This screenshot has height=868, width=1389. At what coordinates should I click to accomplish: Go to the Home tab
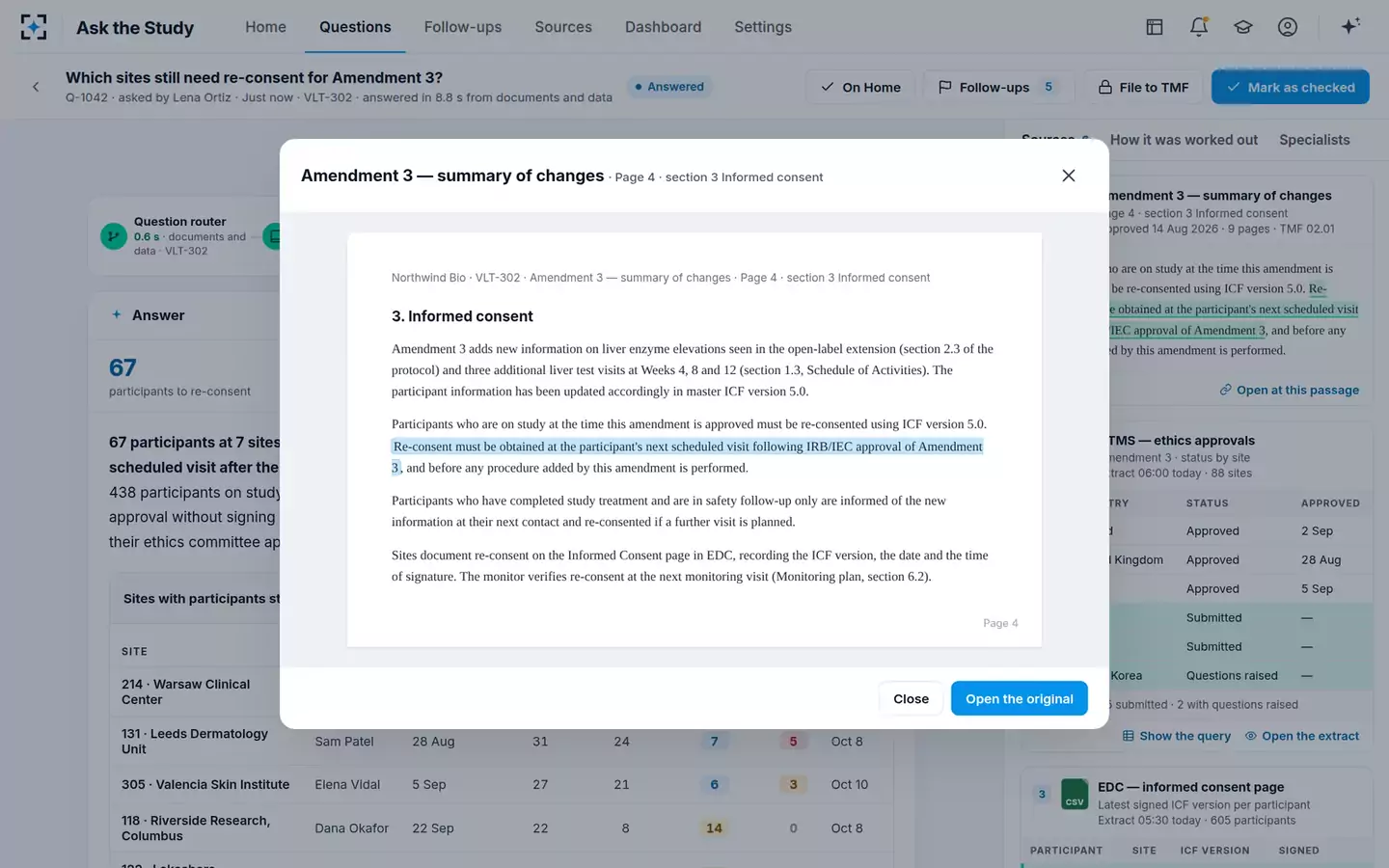click(x=265, y=27)
